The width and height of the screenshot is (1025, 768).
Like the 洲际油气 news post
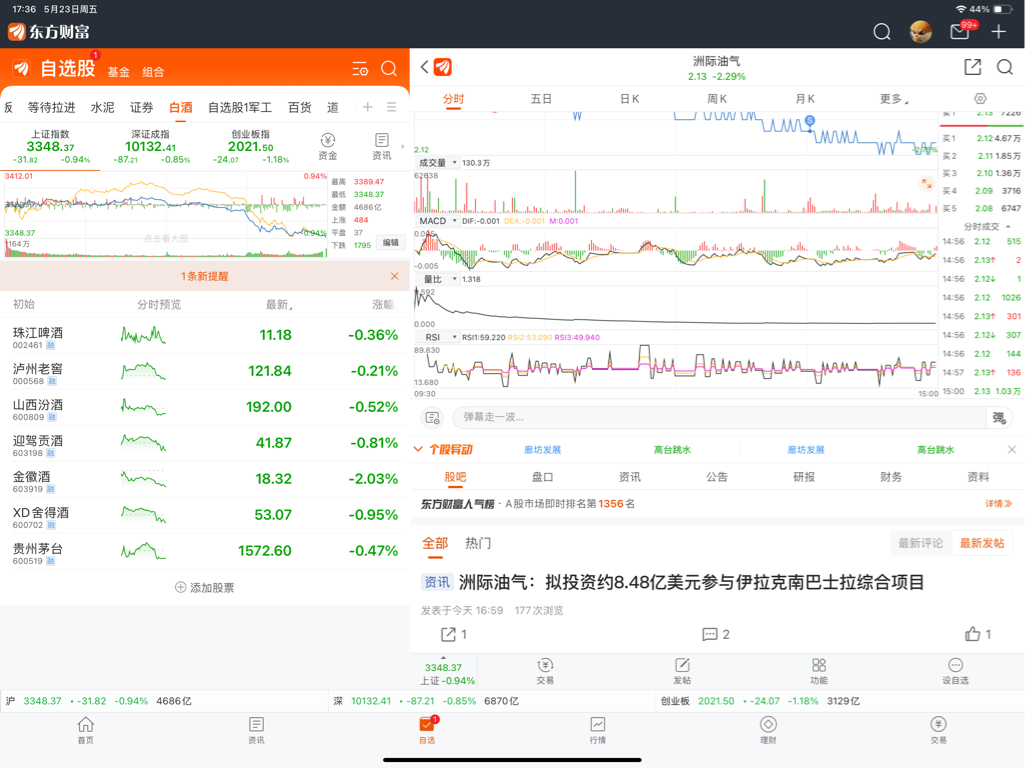978,634
